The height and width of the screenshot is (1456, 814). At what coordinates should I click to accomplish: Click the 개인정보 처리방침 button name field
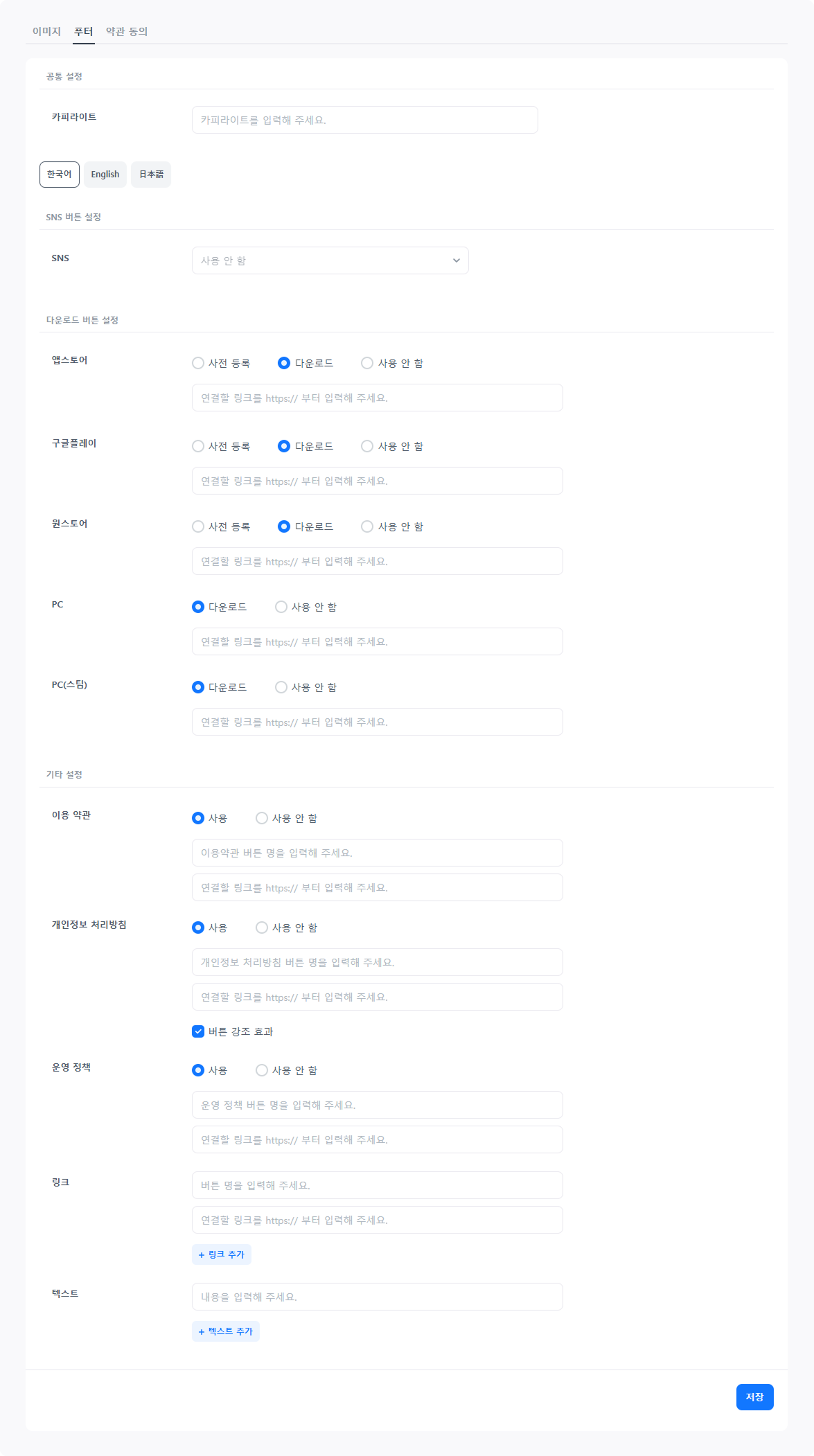click(x=377, y=962)
